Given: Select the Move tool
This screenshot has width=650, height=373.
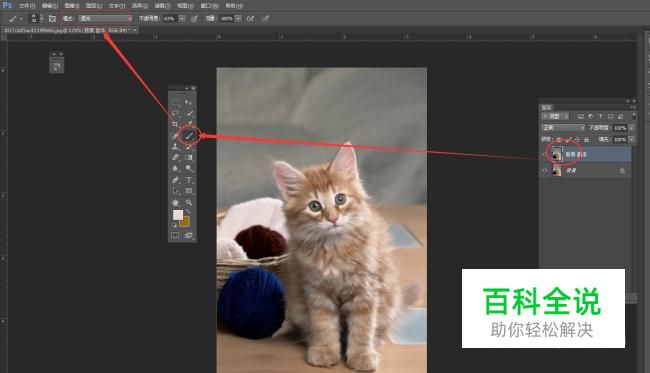Looking at the screenshot, I should coord(189,102).
